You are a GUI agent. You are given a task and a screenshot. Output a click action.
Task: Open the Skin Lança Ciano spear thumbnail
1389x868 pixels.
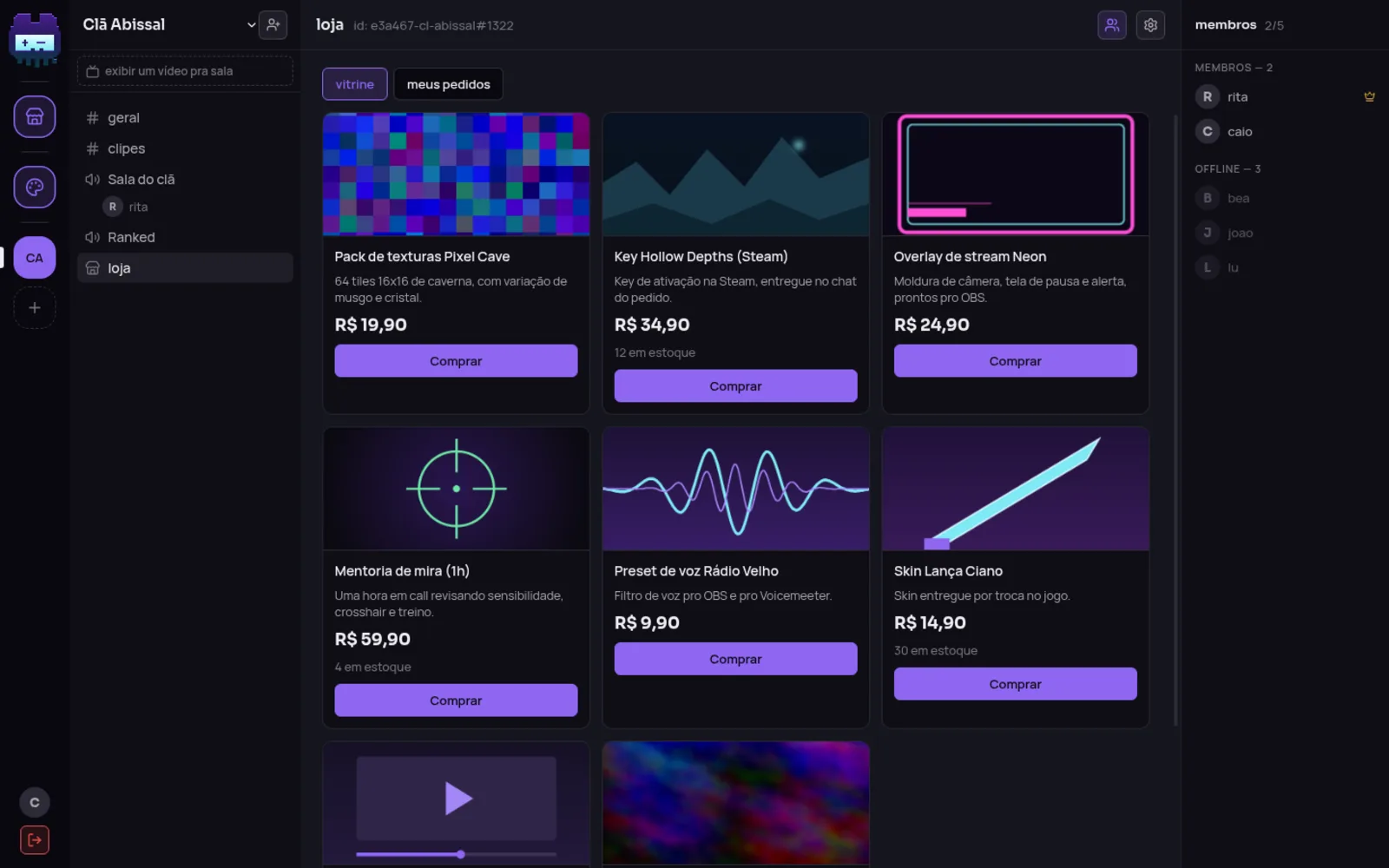1015,489
